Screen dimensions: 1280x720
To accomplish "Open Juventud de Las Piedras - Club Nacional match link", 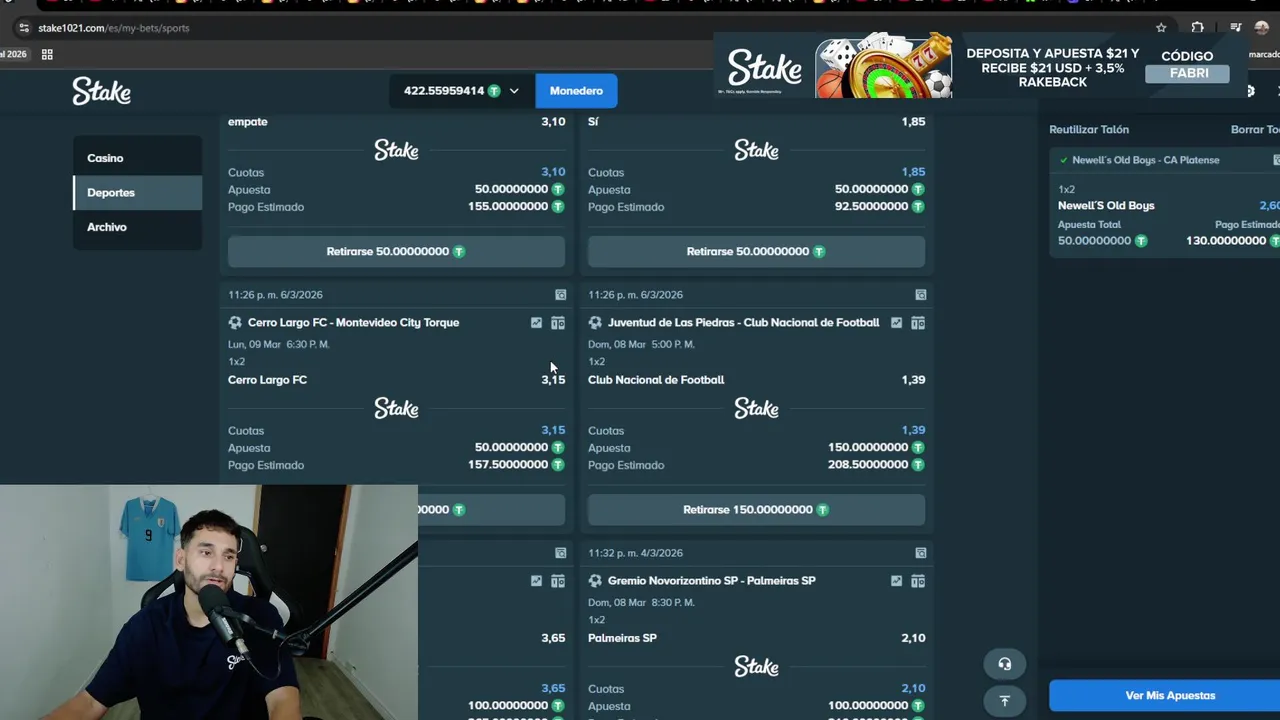I will pyautogui.click(x=744, y=323).
